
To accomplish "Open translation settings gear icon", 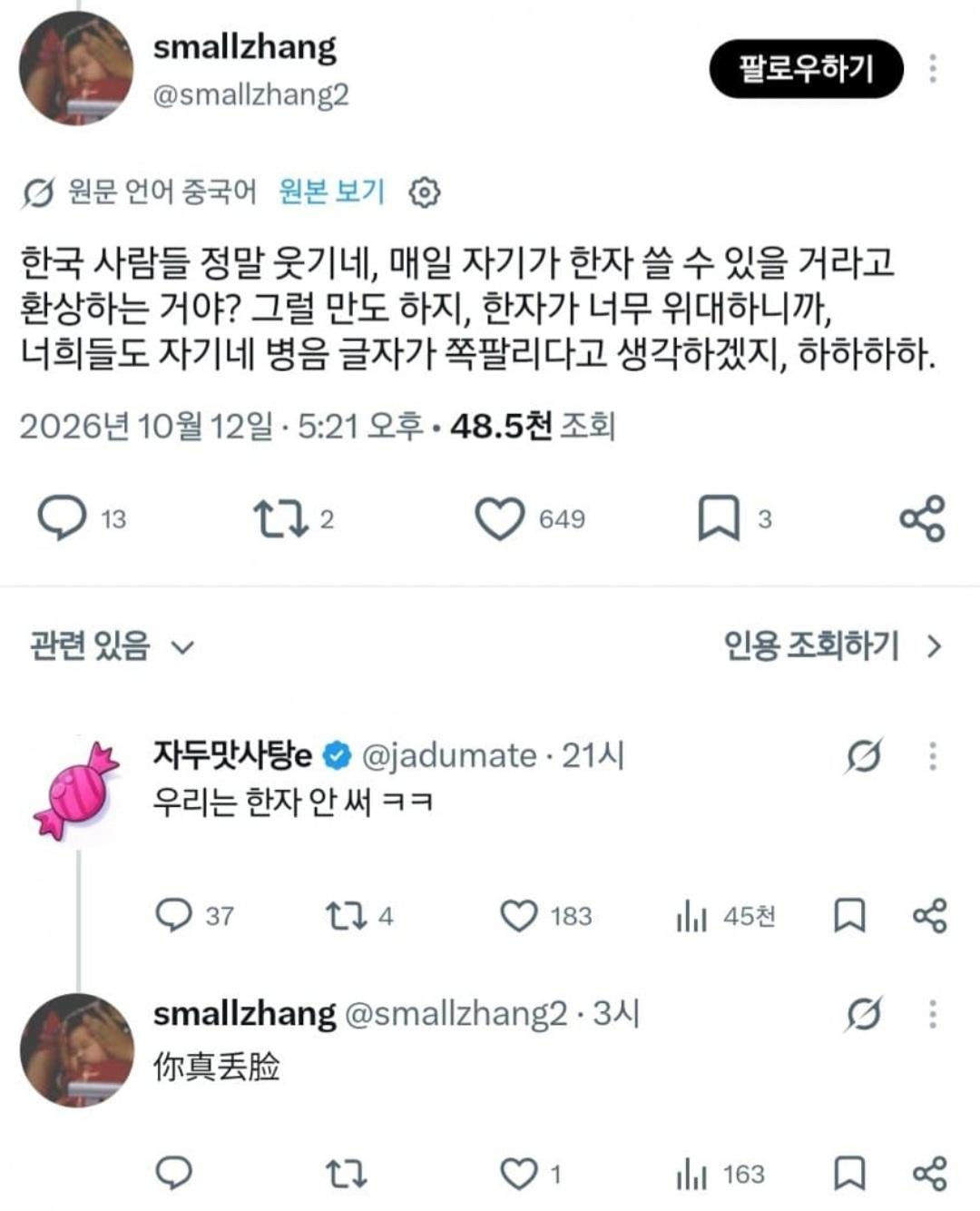I will coord(425,192).
